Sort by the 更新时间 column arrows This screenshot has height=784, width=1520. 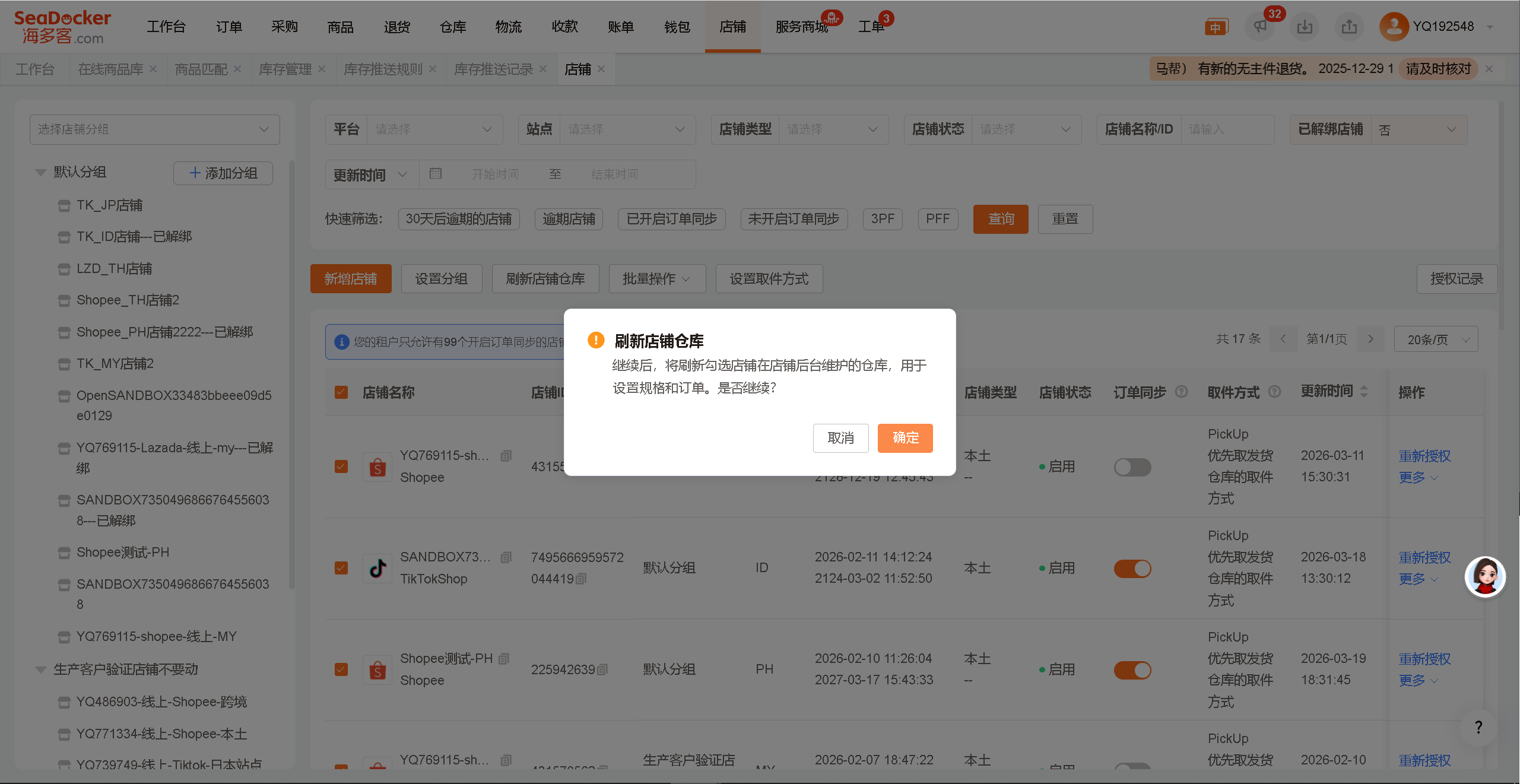1364,392
